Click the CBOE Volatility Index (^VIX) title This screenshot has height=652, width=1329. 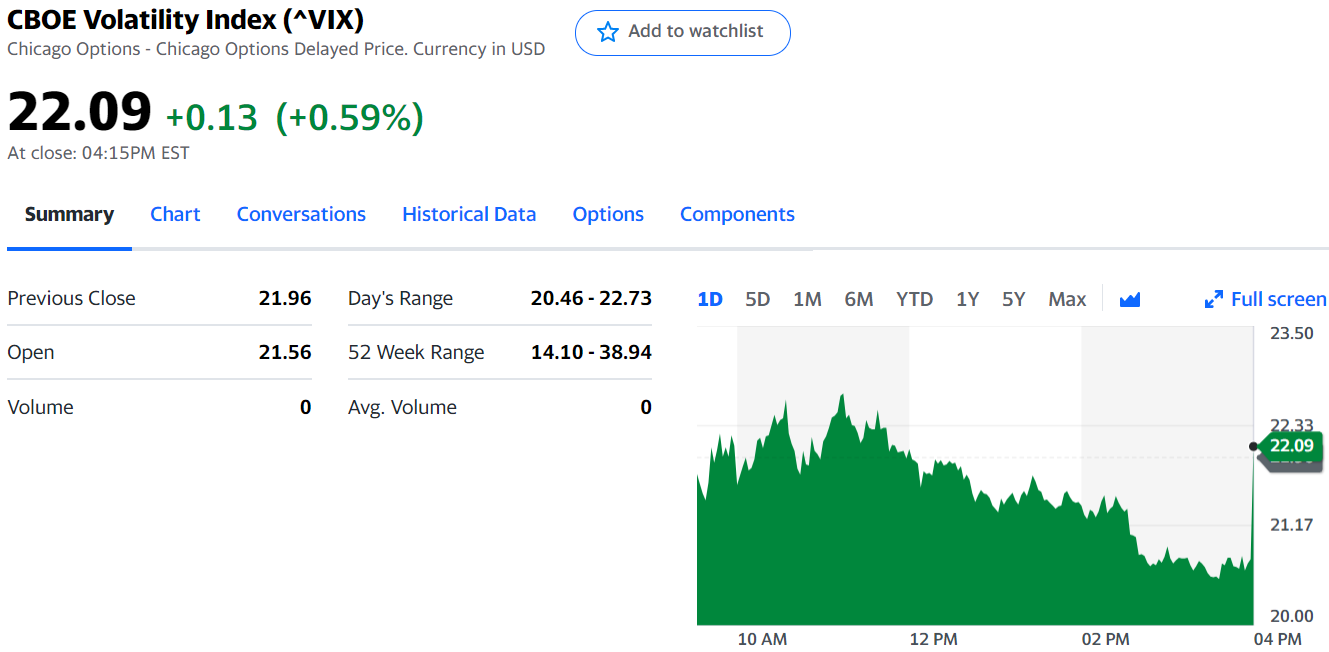(185, 19)
